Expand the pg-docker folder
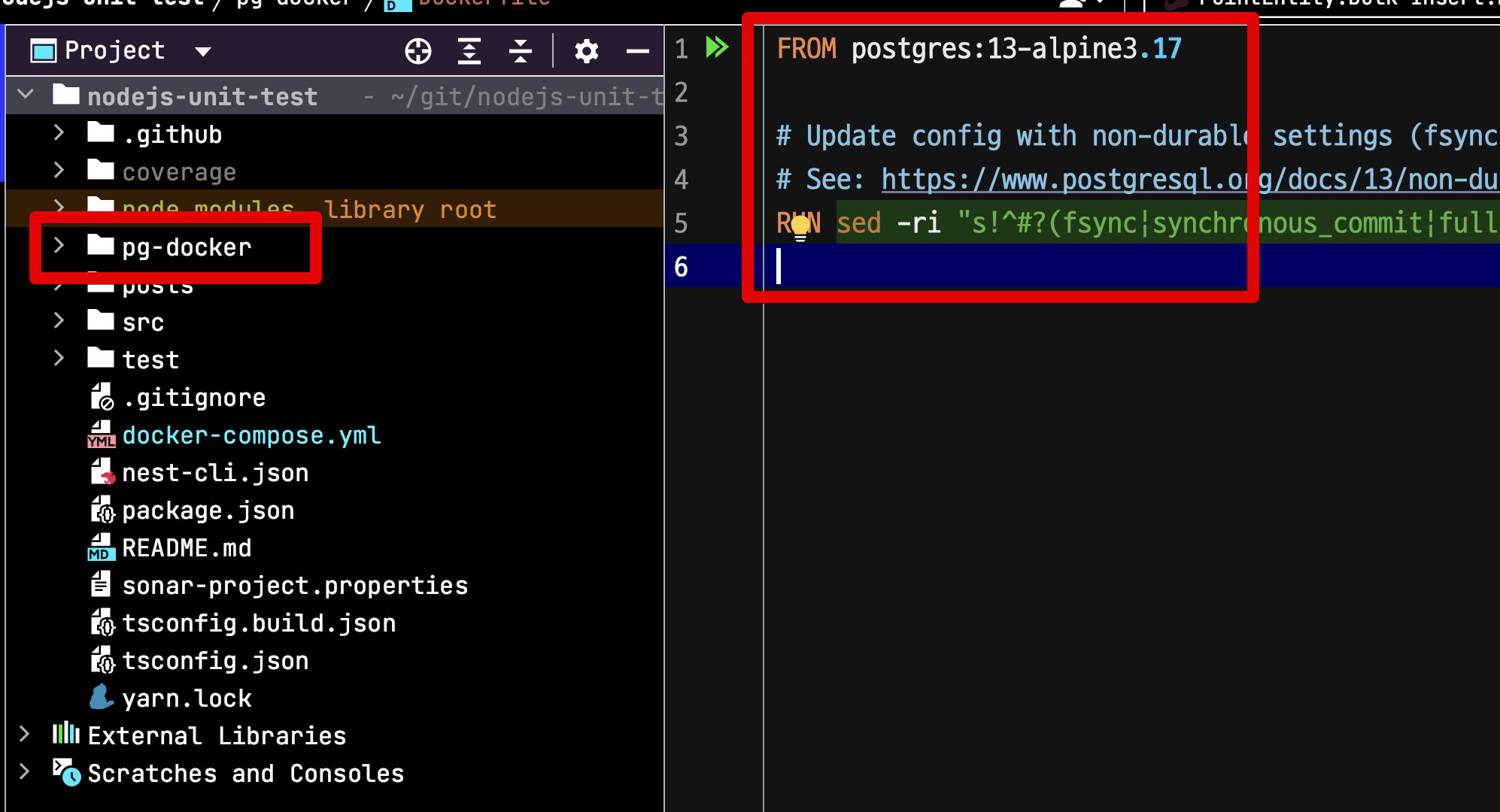The image size is (1500, 812). [x=59, y=246]
